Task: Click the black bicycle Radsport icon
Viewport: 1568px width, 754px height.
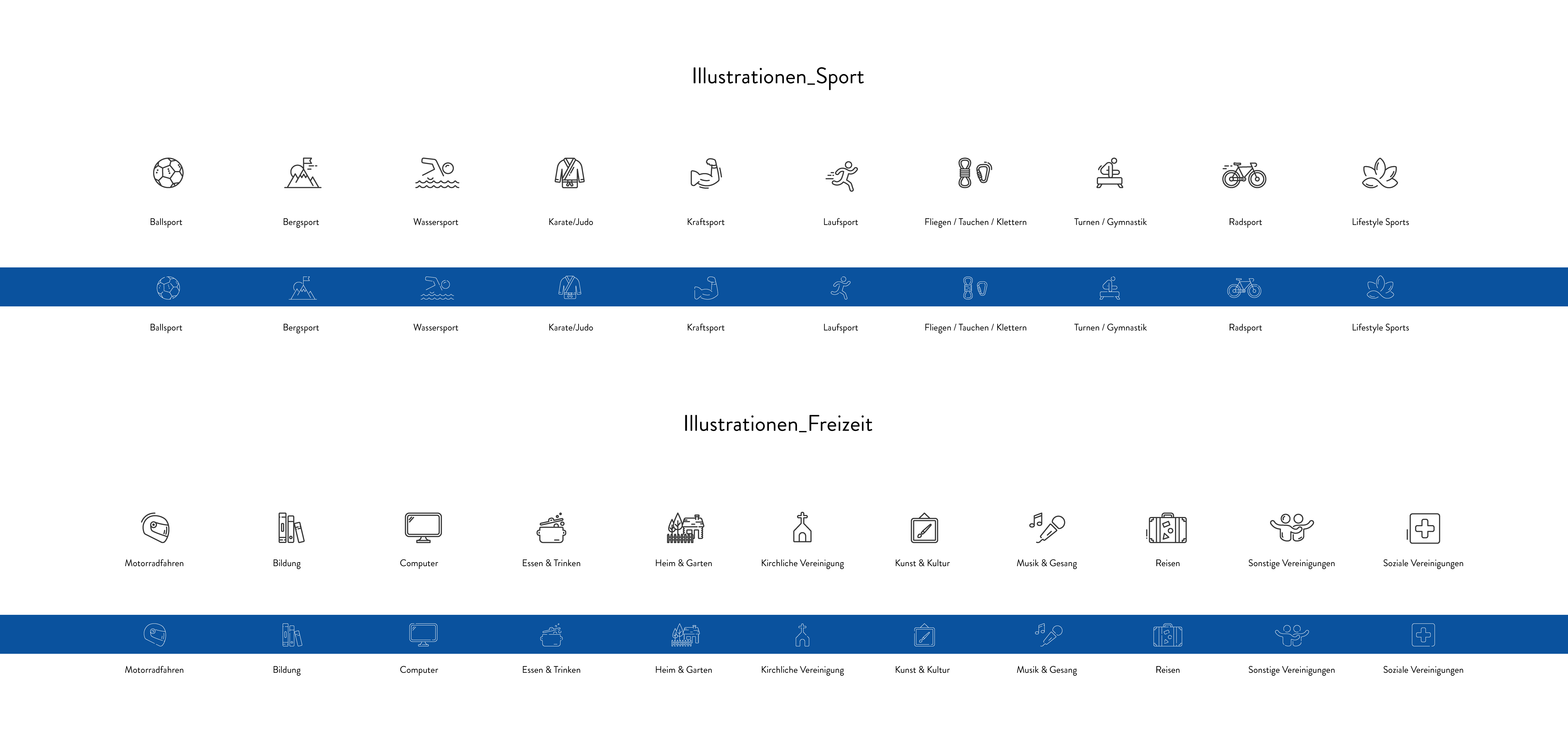Action: click(x=1244, y=175)
